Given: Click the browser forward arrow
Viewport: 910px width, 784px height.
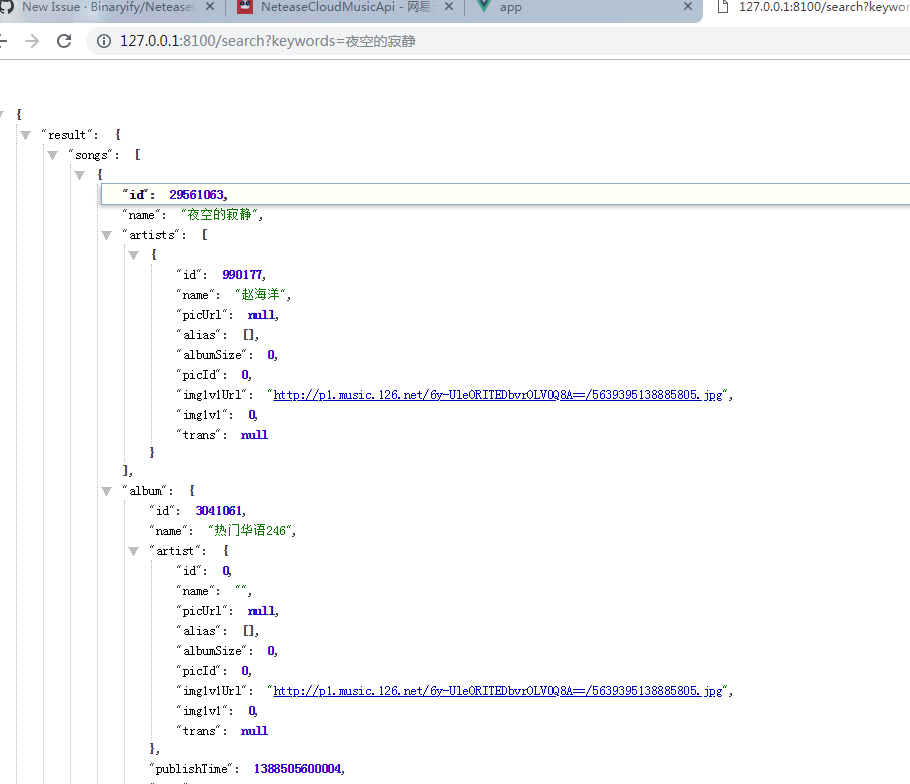Looking at the screenshot, I should (x=32, y=41).
